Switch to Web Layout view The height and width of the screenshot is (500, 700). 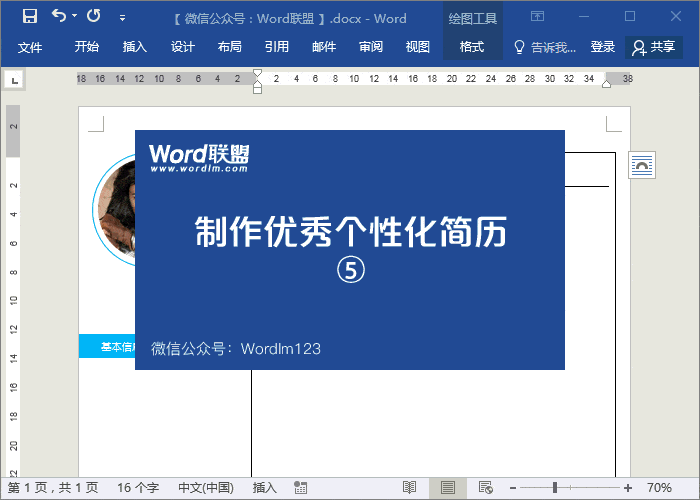(486, 488)
